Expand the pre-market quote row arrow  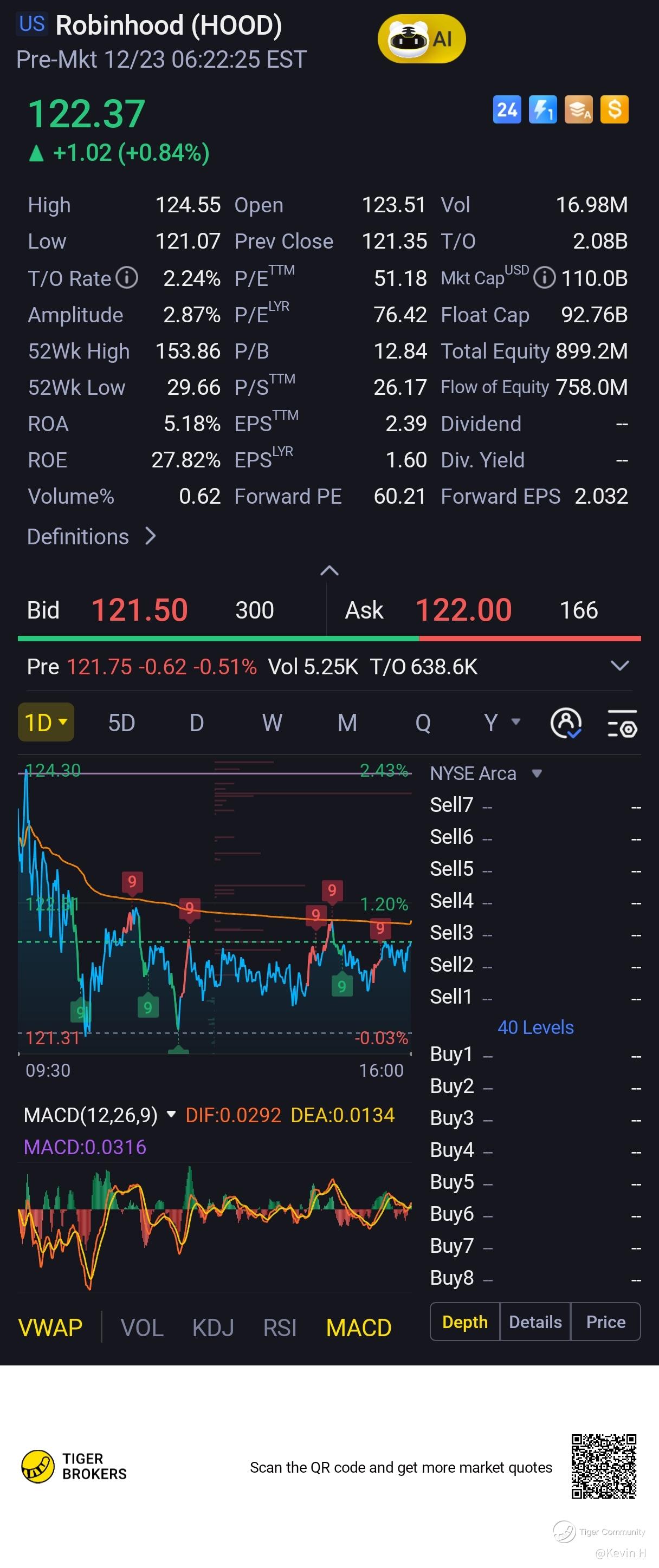(619, 666)
